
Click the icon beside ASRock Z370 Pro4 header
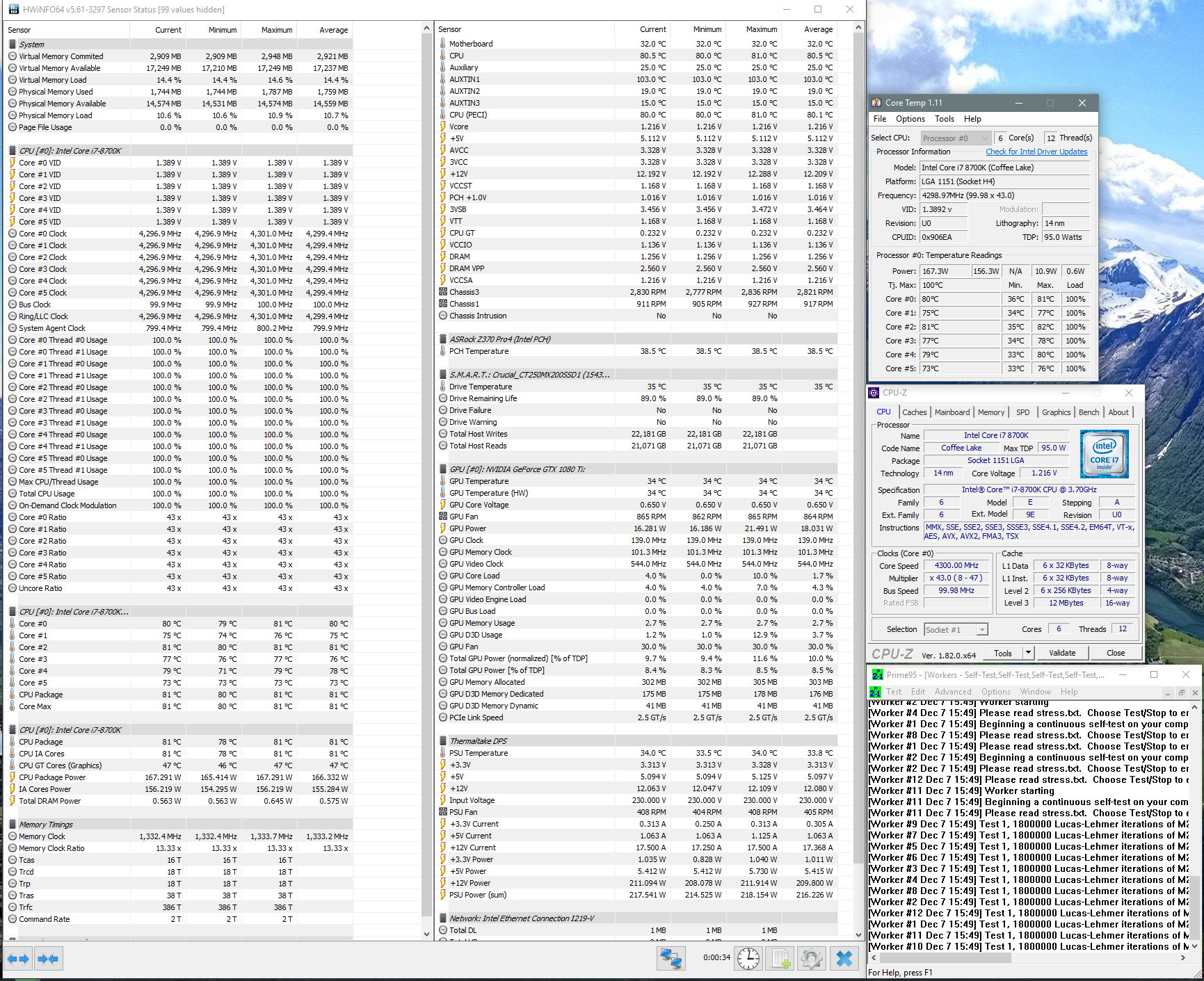point(443,339)
